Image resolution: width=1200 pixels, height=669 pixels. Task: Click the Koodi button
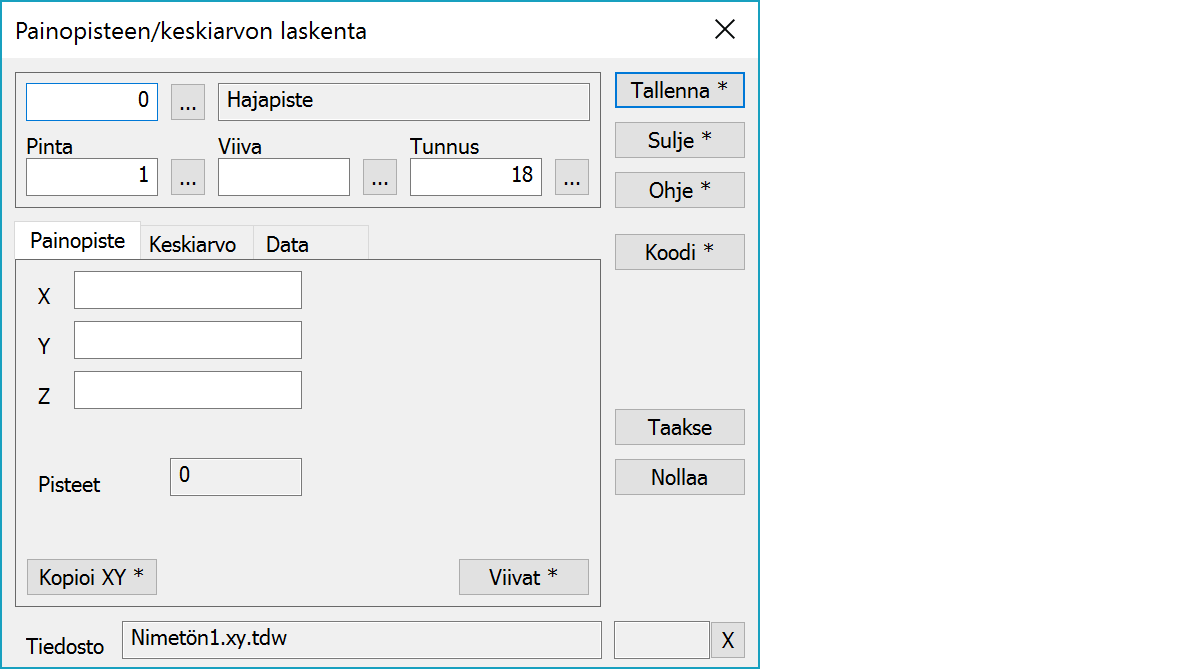[x=679, y=252]
